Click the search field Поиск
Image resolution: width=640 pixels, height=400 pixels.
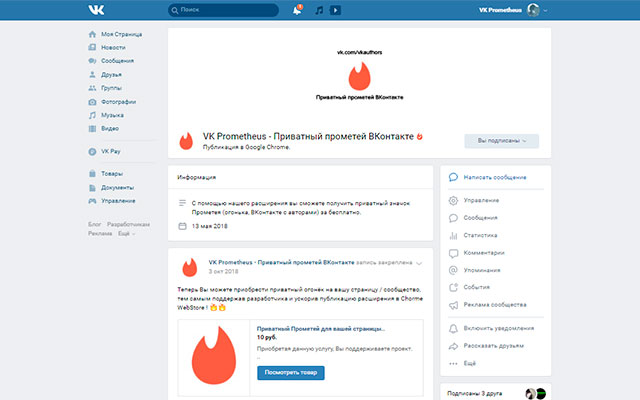click(x=223, y=10)
